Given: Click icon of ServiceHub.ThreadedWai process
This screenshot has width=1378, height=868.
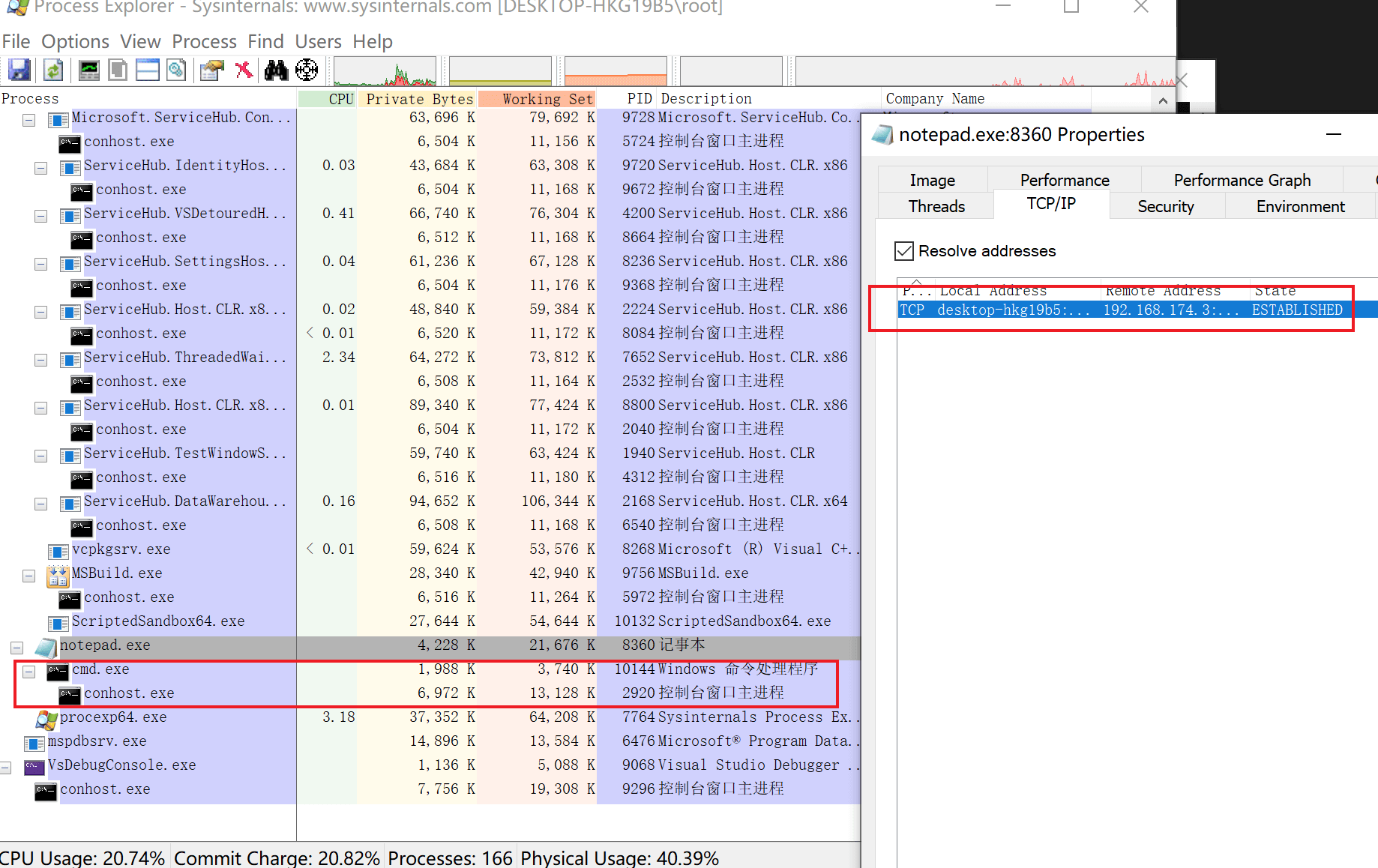Looking at the screenshot, I should click(x=70, y=359).
